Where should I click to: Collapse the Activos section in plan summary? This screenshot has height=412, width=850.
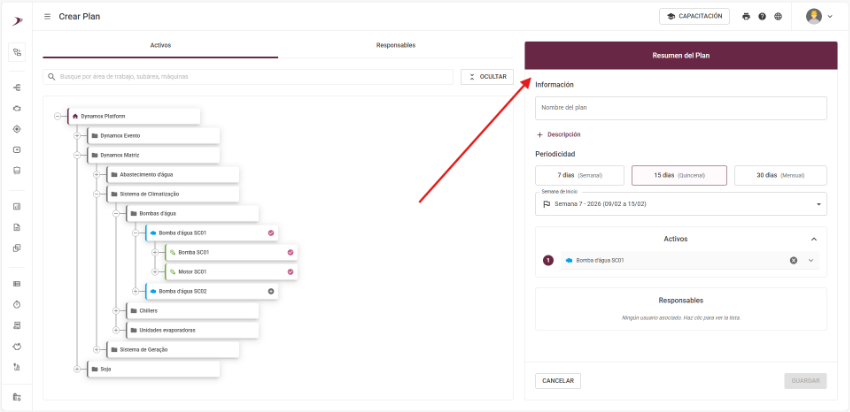coord(814,239)
